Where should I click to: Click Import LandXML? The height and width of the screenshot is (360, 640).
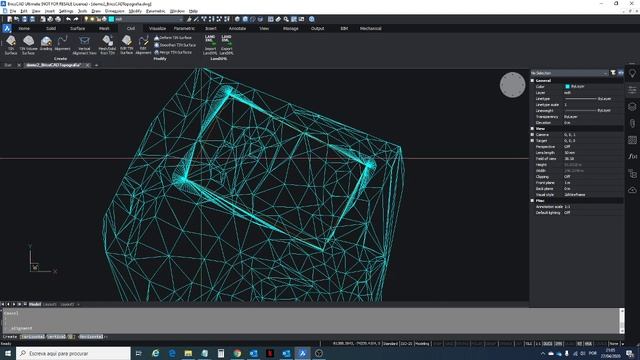click(210, 44)
